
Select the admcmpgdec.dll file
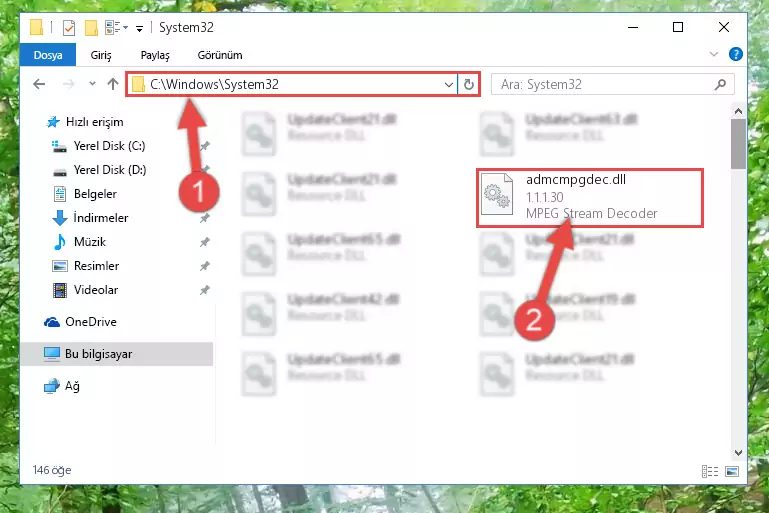[590, 197]
